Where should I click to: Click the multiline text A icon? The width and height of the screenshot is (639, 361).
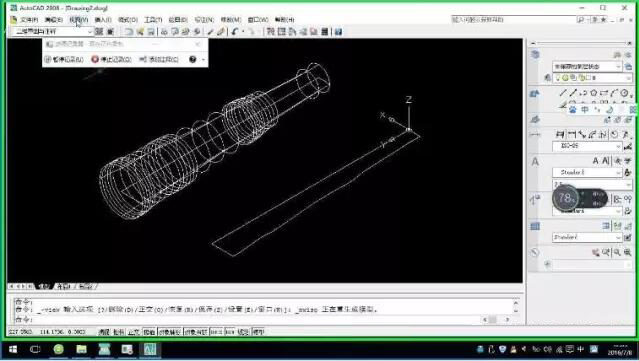coord(595,161)
